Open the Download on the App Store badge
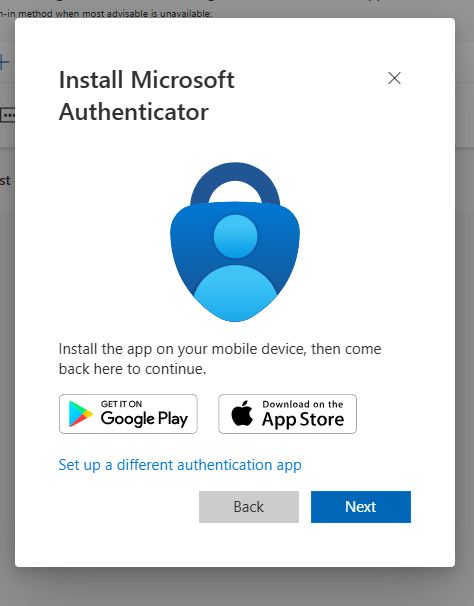Image resolution: width=474 pixels, height=606 pixels. tap(287, 414)
